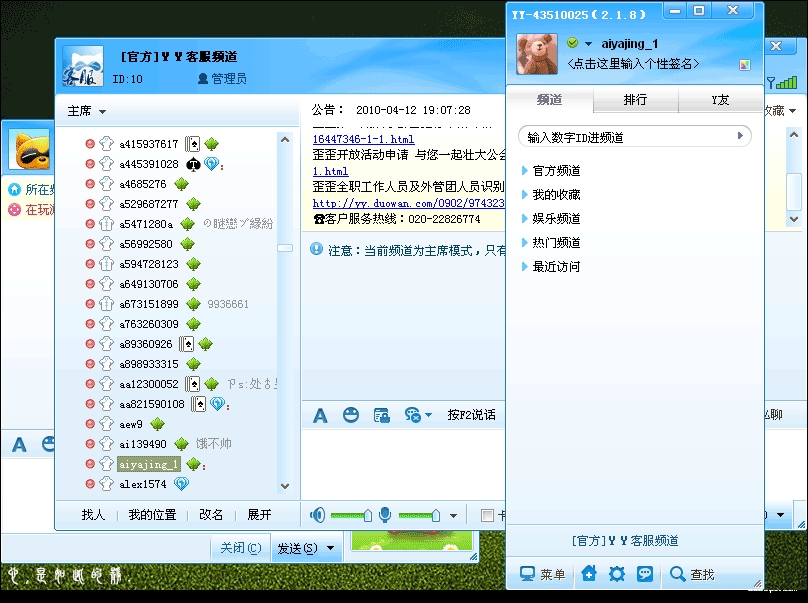Toggle the microphone on or off
Image resolution: width=808 pixels, height=603 pixels.
385,515
